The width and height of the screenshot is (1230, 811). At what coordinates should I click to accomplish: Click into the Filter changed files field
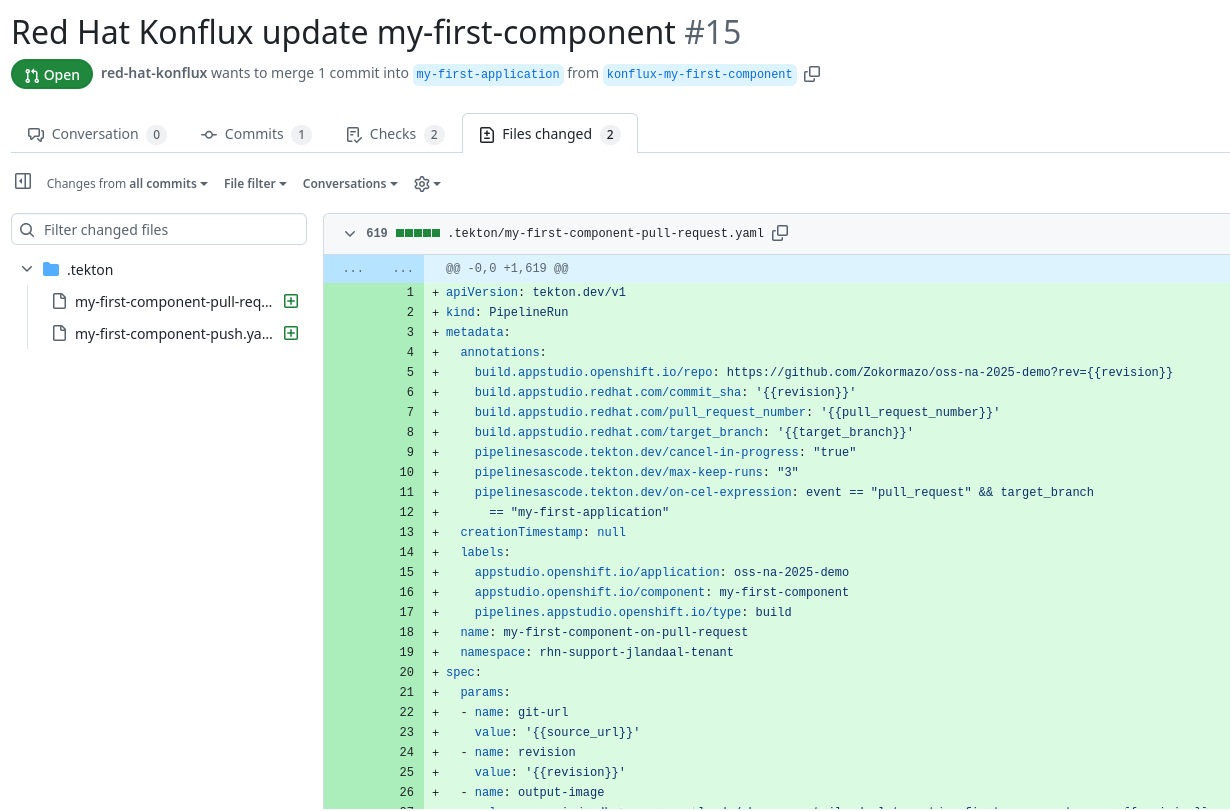click(160, 229)
